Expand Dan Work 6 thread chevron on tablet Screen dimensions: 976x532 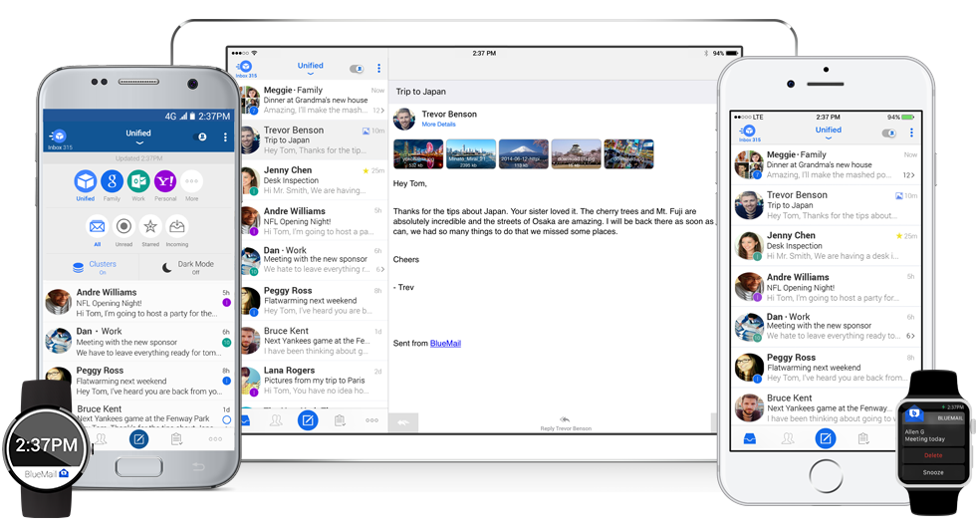click(380, 269)
